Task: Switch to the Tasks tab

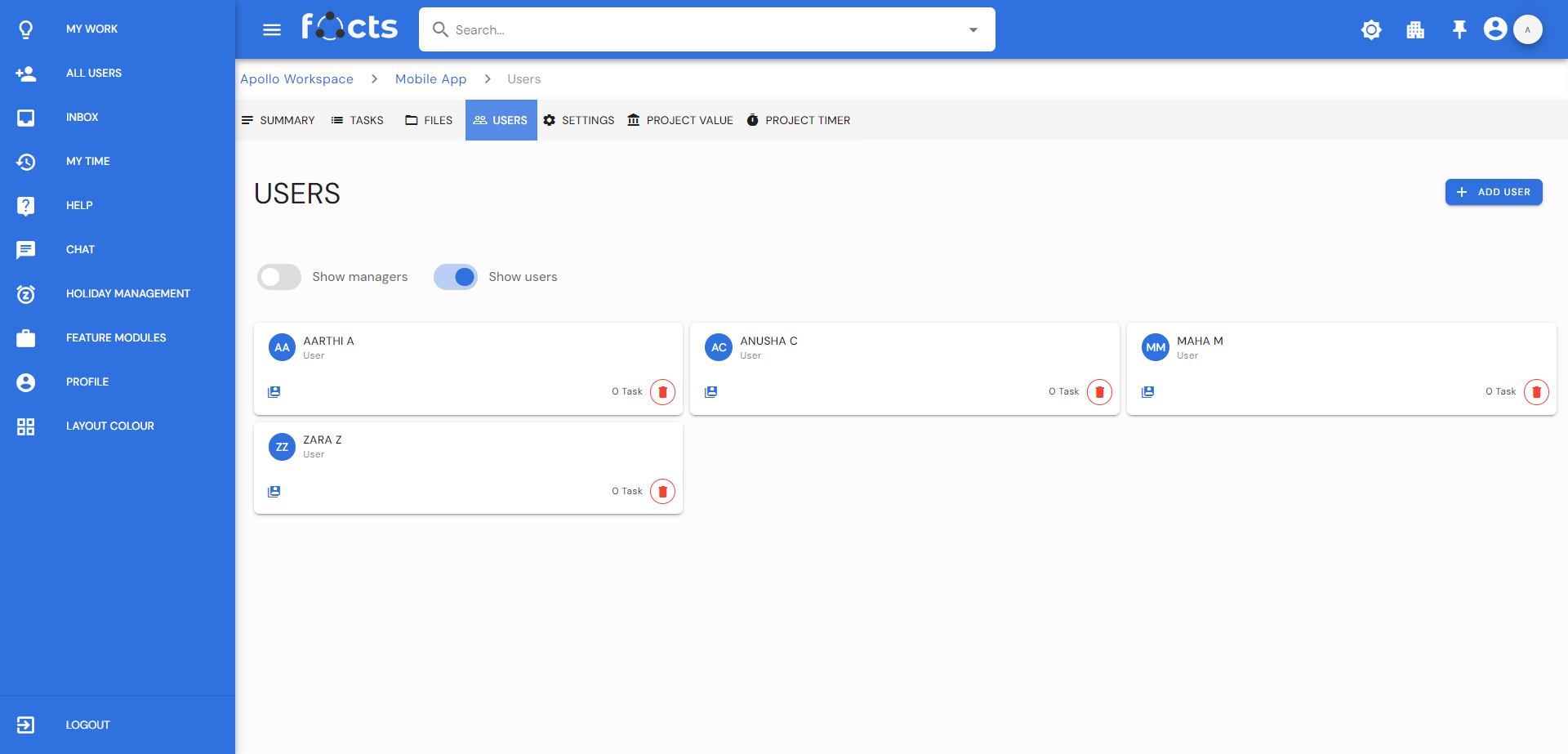Action: (x=358, y=120)
